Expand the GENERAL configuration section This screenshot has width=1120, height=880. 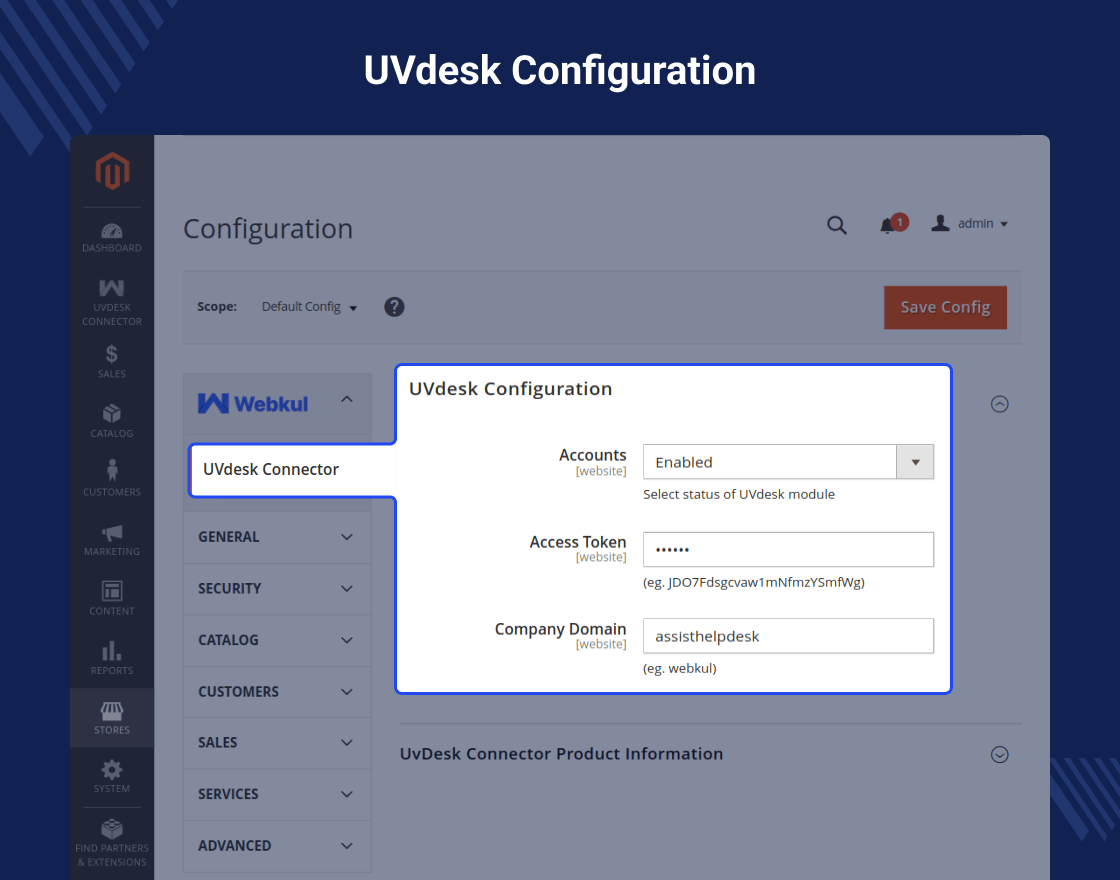(x=277, y=537)
